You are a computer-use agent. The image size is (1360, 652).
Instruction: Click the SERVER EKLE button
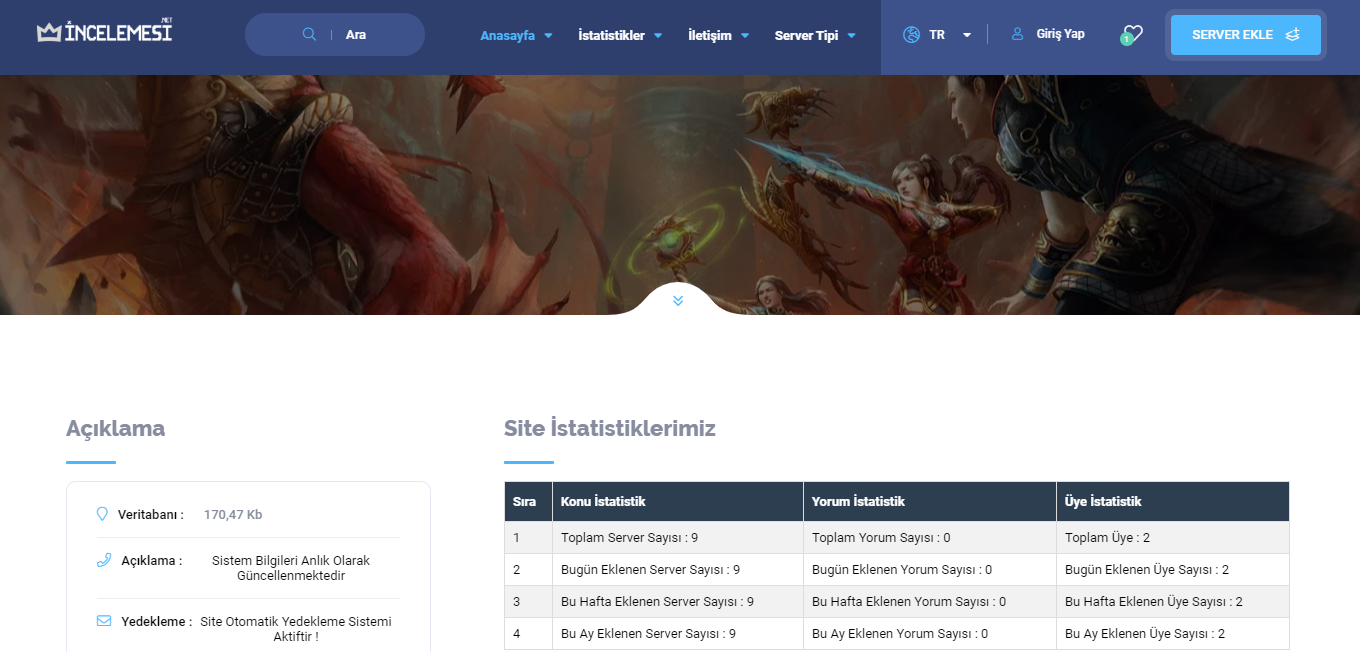point(1246,35)
